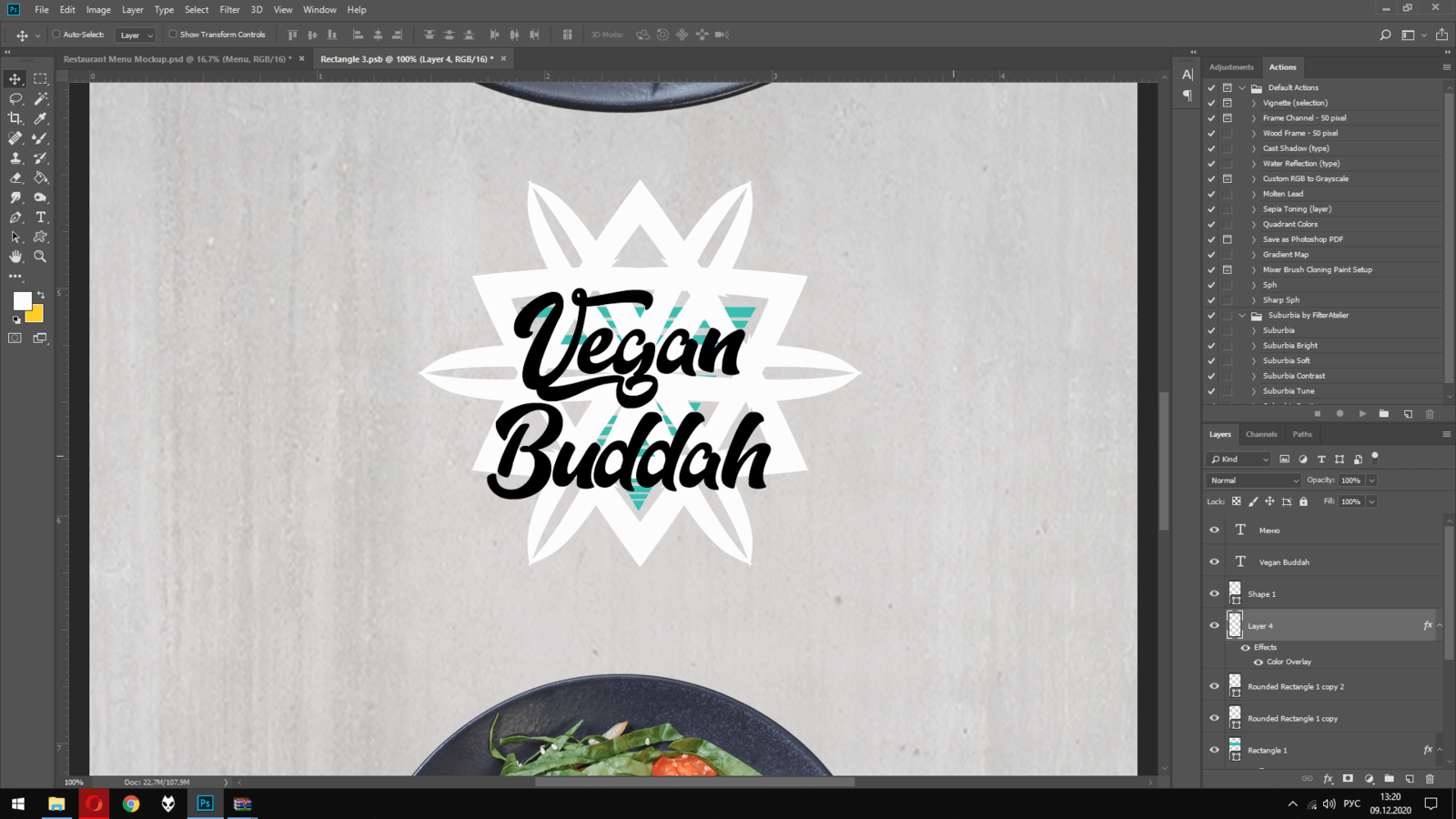The image size is (1456, 819).
Task: Open Google Chrome from taskbar
Action: pyautogui.click(x=131, y=804)
